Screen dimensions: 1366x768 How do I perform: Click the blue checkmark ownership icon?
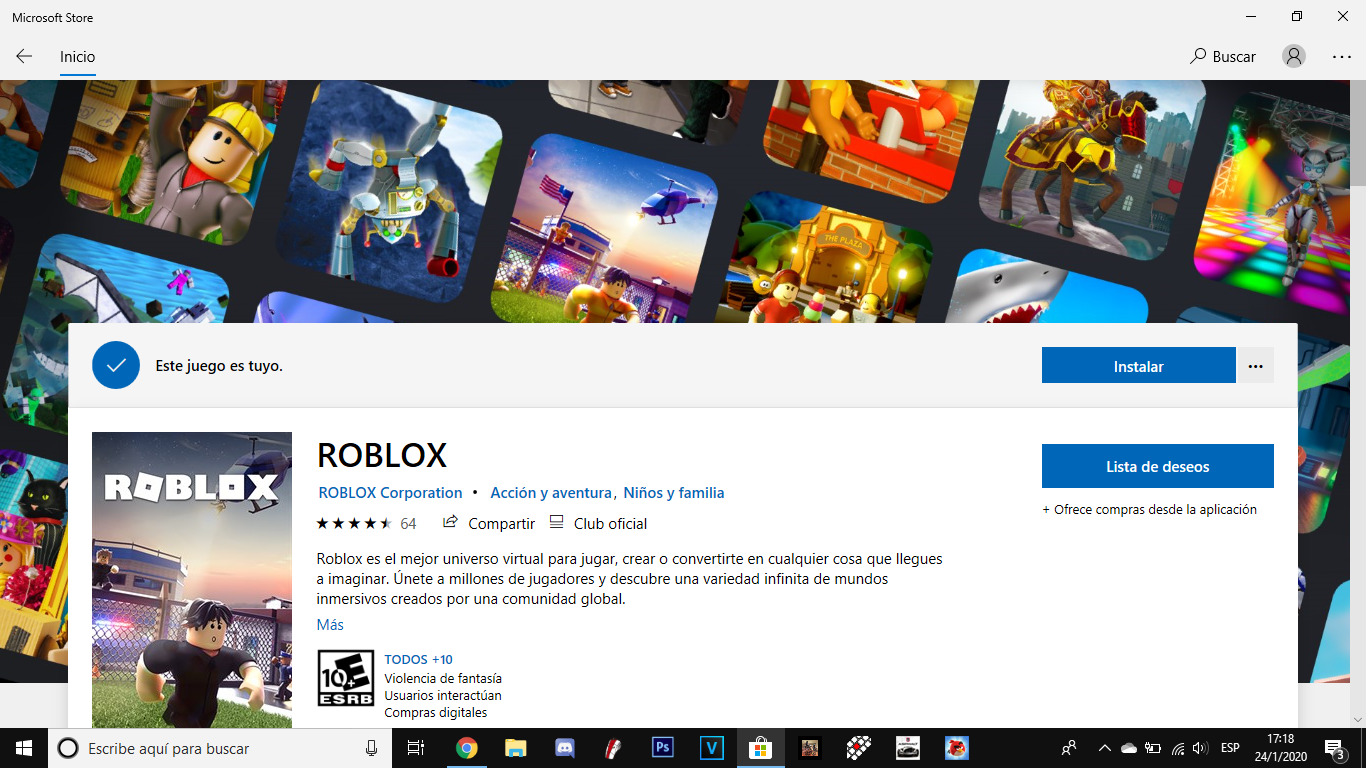tap(116, 365)
